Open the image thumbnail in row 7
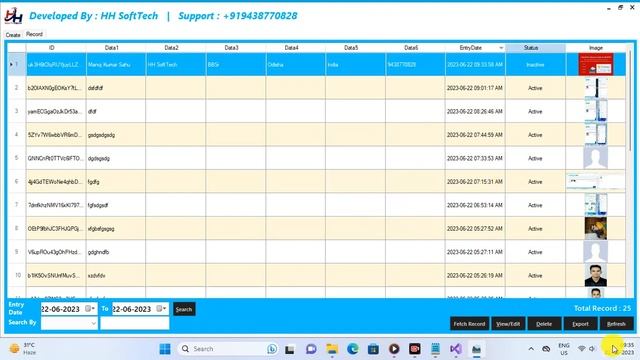The image size is (640, 360). [x=596, y=205]
